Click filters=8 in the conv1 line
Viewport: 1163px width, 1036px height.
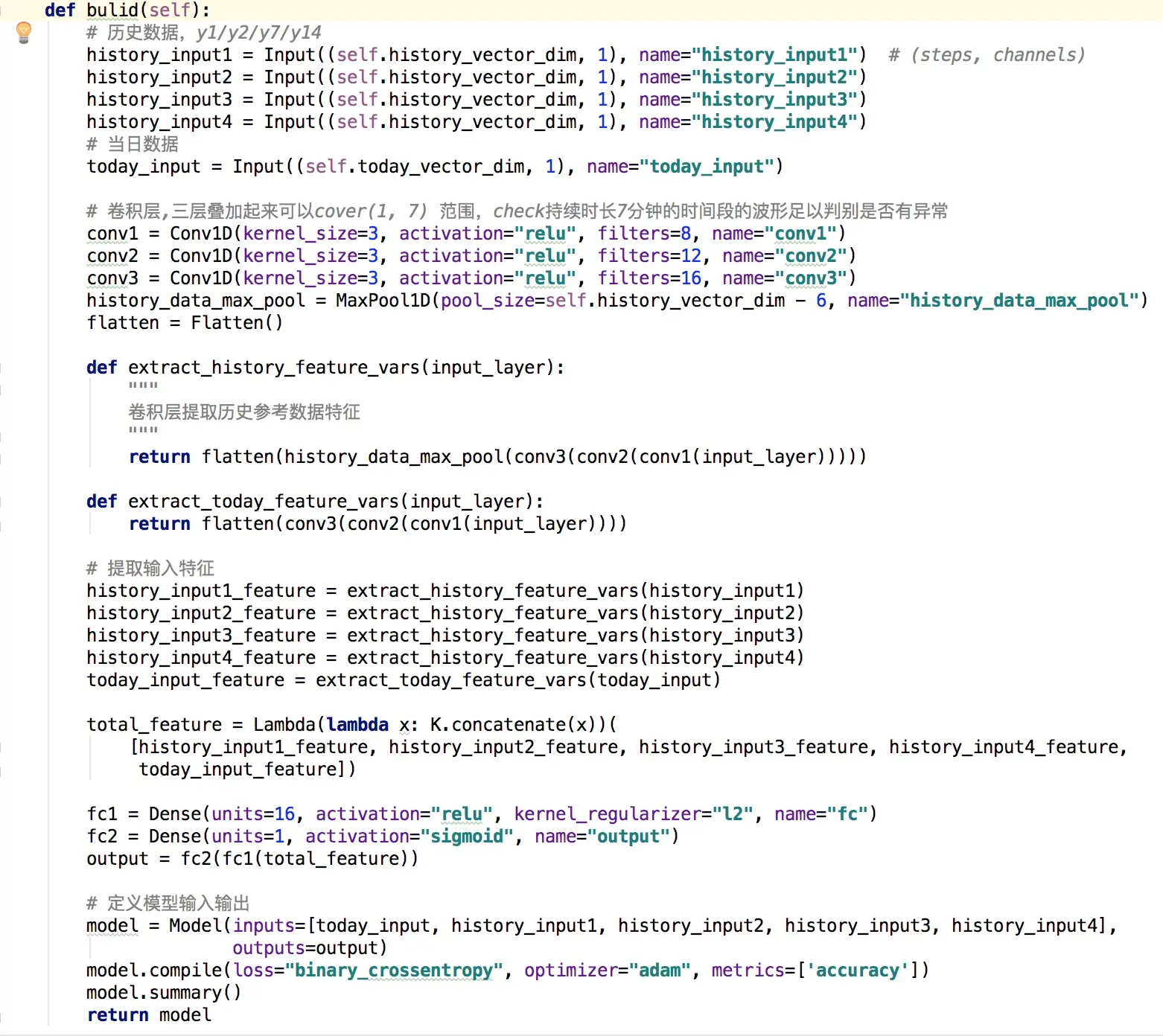coord(644,234)
